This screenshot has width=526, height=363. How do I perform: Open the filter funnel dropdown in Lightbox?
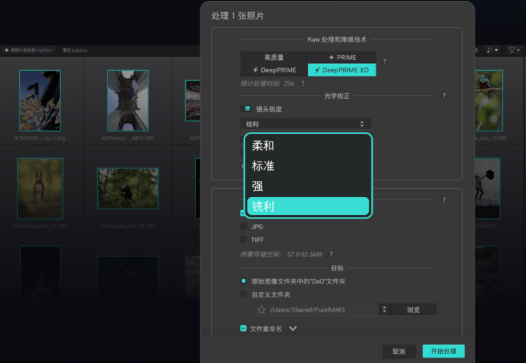[x=514, y=50]
